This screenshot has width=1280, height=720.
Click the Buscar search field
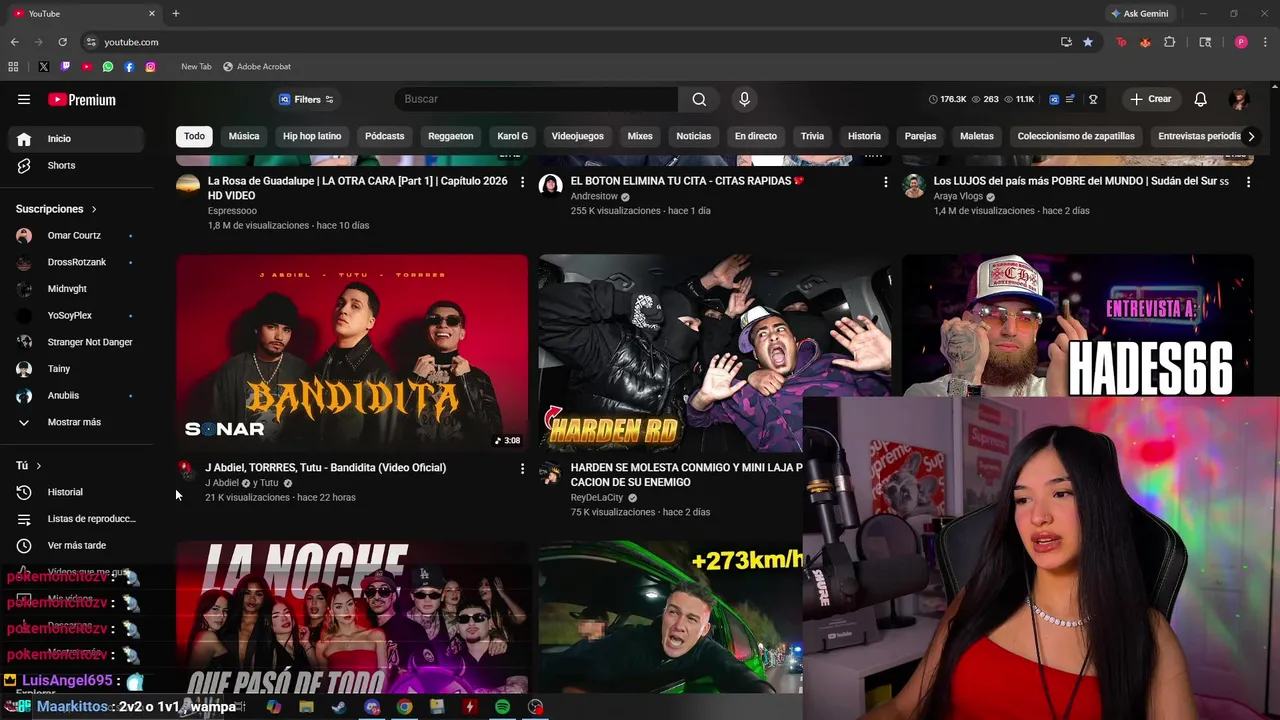tap(536, 99)
